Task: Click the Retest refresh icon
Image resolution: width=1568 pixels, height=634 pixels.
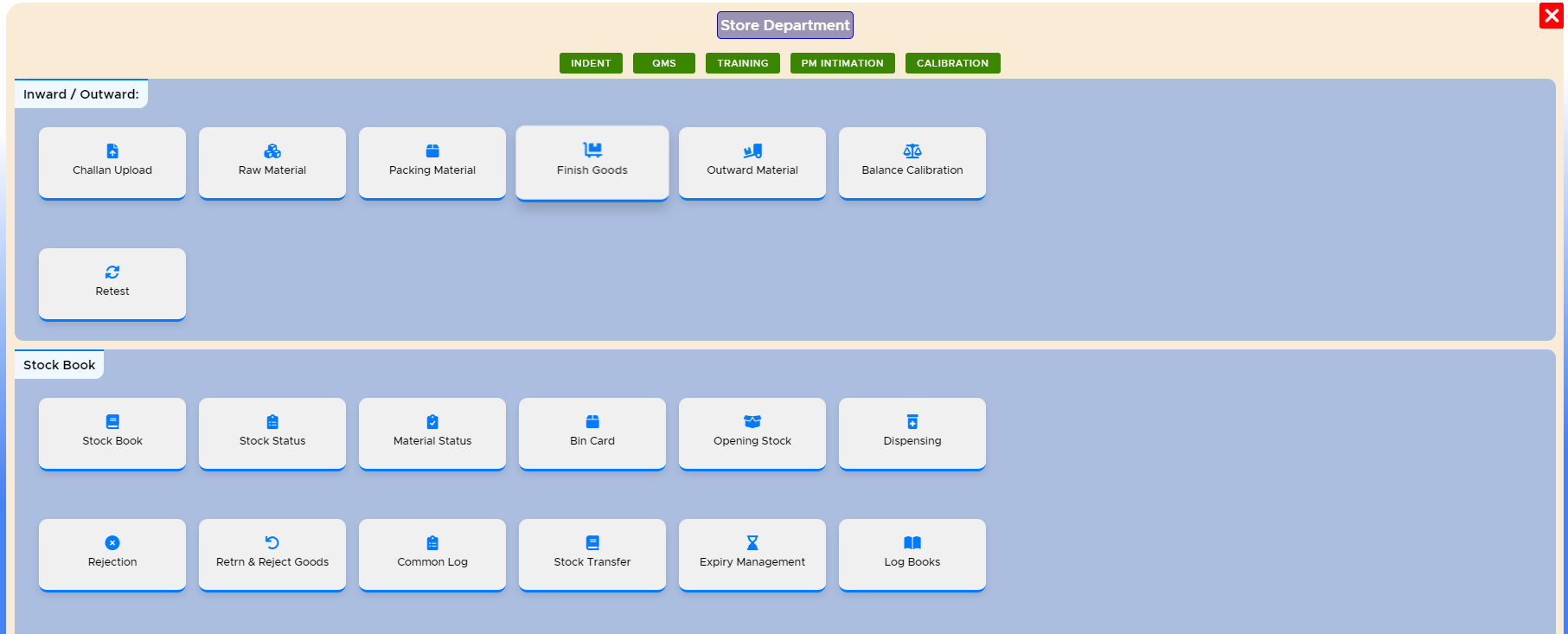Action: [112, 272]
